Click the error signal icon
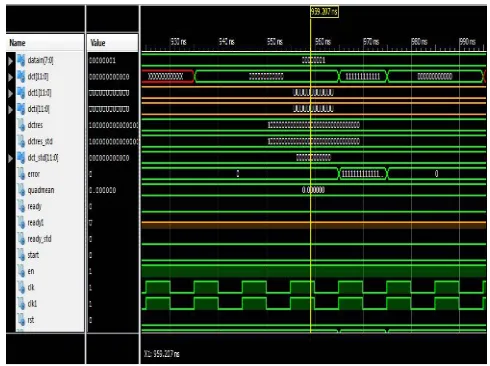This screenshot has height=366, width=490. tap(21, 174)
